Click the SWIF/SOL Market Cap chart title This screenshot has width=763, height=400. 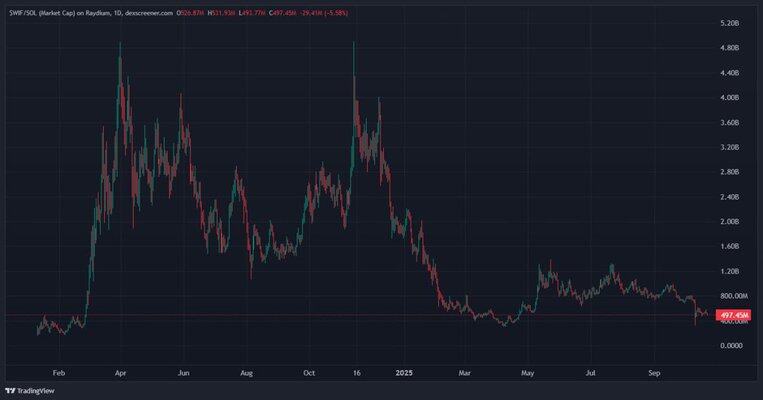[x=56, y=10]
